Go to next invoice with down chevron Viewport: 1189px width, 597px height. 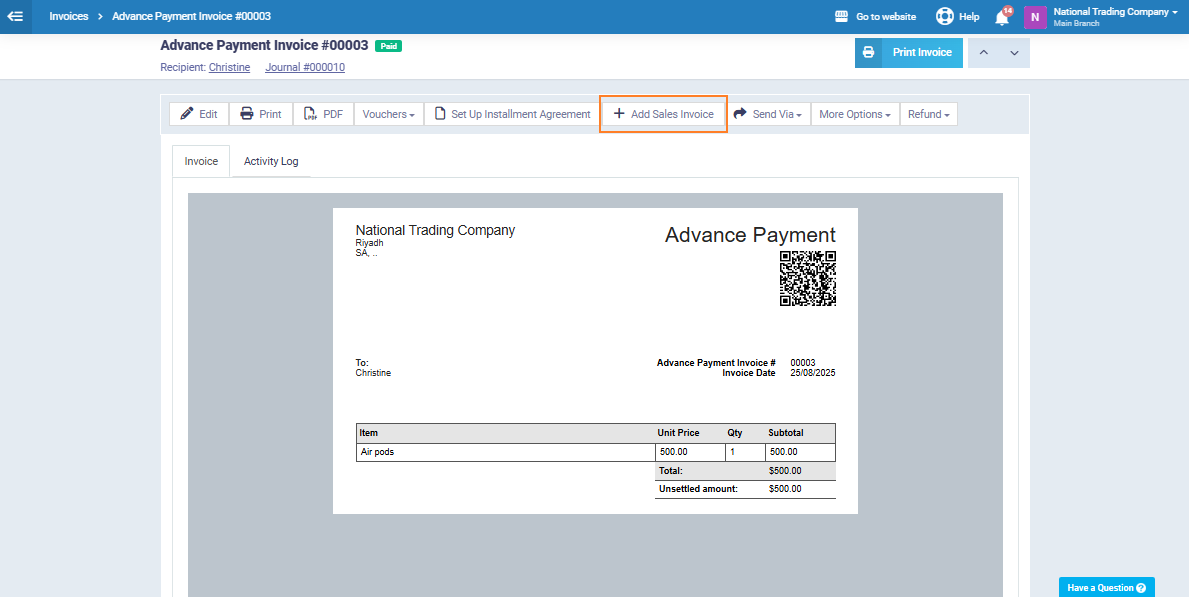click(x=1015, y=52)
